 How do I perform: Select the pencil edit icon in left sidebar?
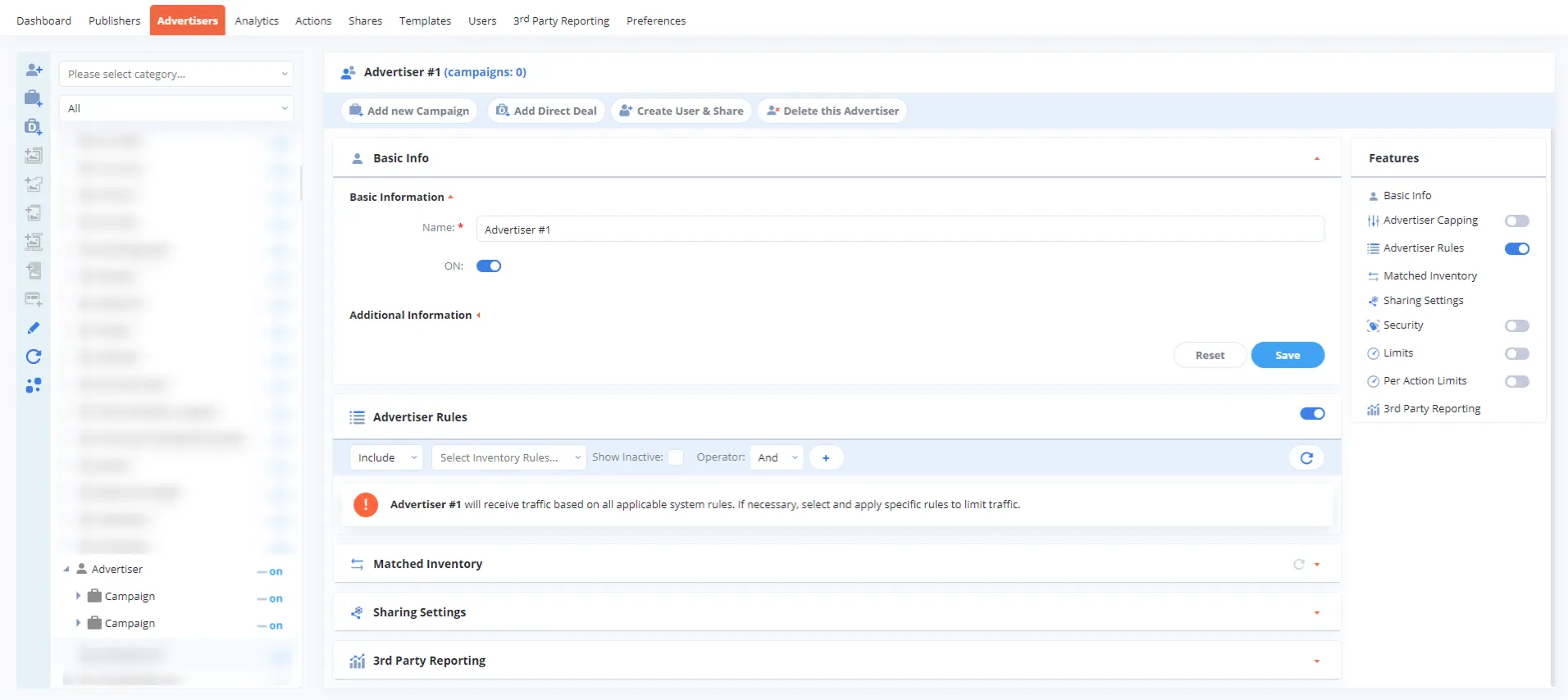34,328
